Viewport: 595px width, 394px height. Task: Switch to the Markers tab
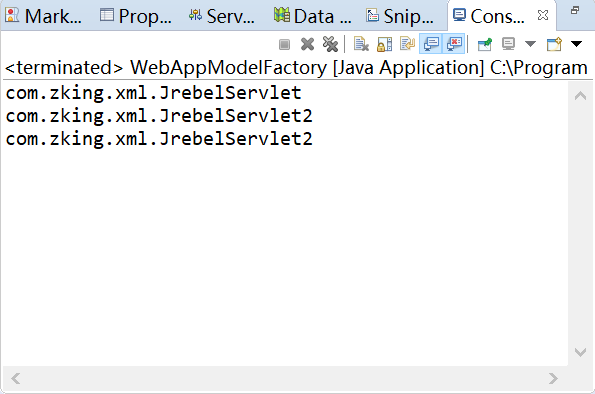[44, 16]
